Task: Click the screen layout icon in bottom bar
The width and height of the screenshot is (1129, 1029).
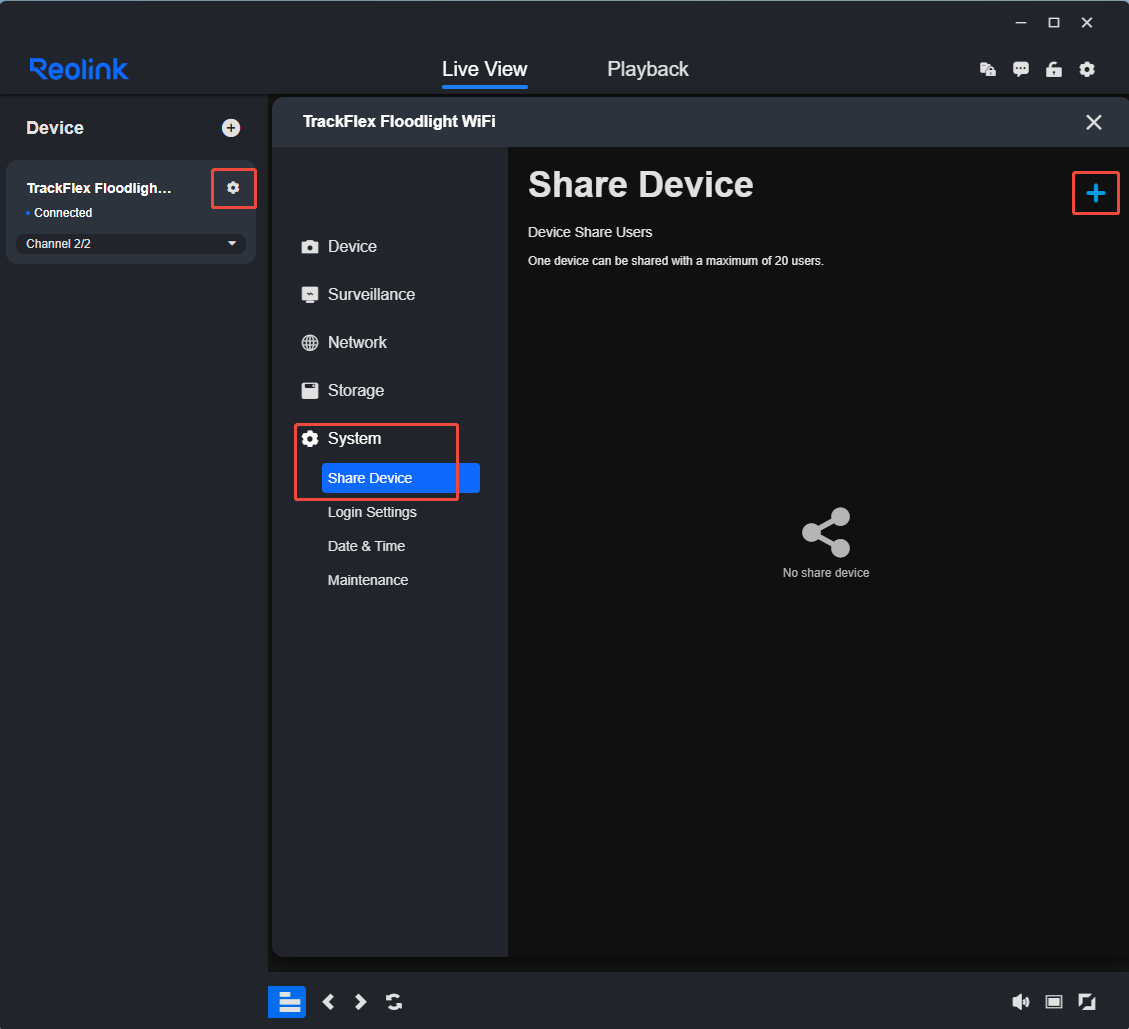Action: [1053, 1002]
